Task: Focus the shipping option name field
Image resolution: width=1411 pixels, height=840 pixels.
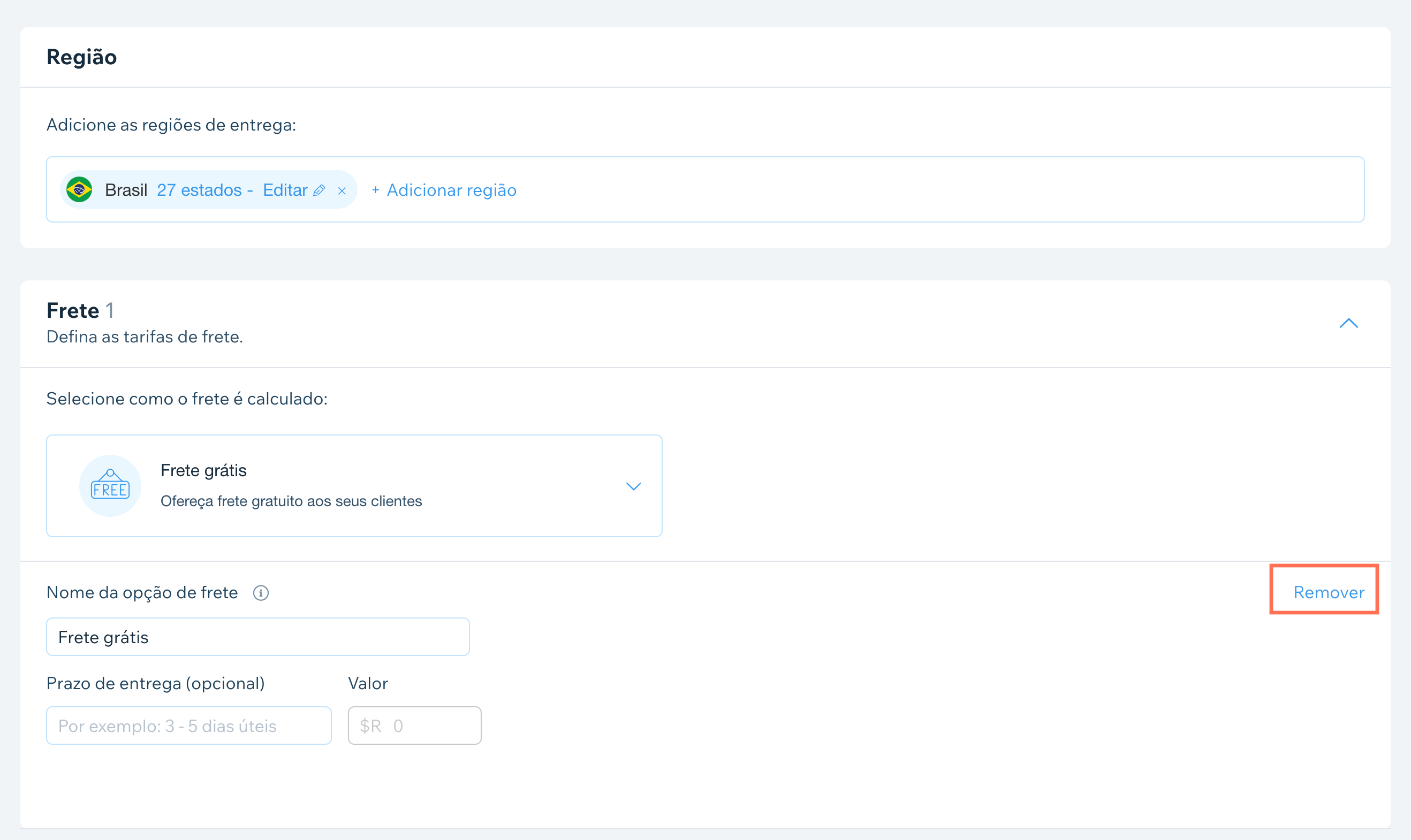Action: (x=257, y=637)
